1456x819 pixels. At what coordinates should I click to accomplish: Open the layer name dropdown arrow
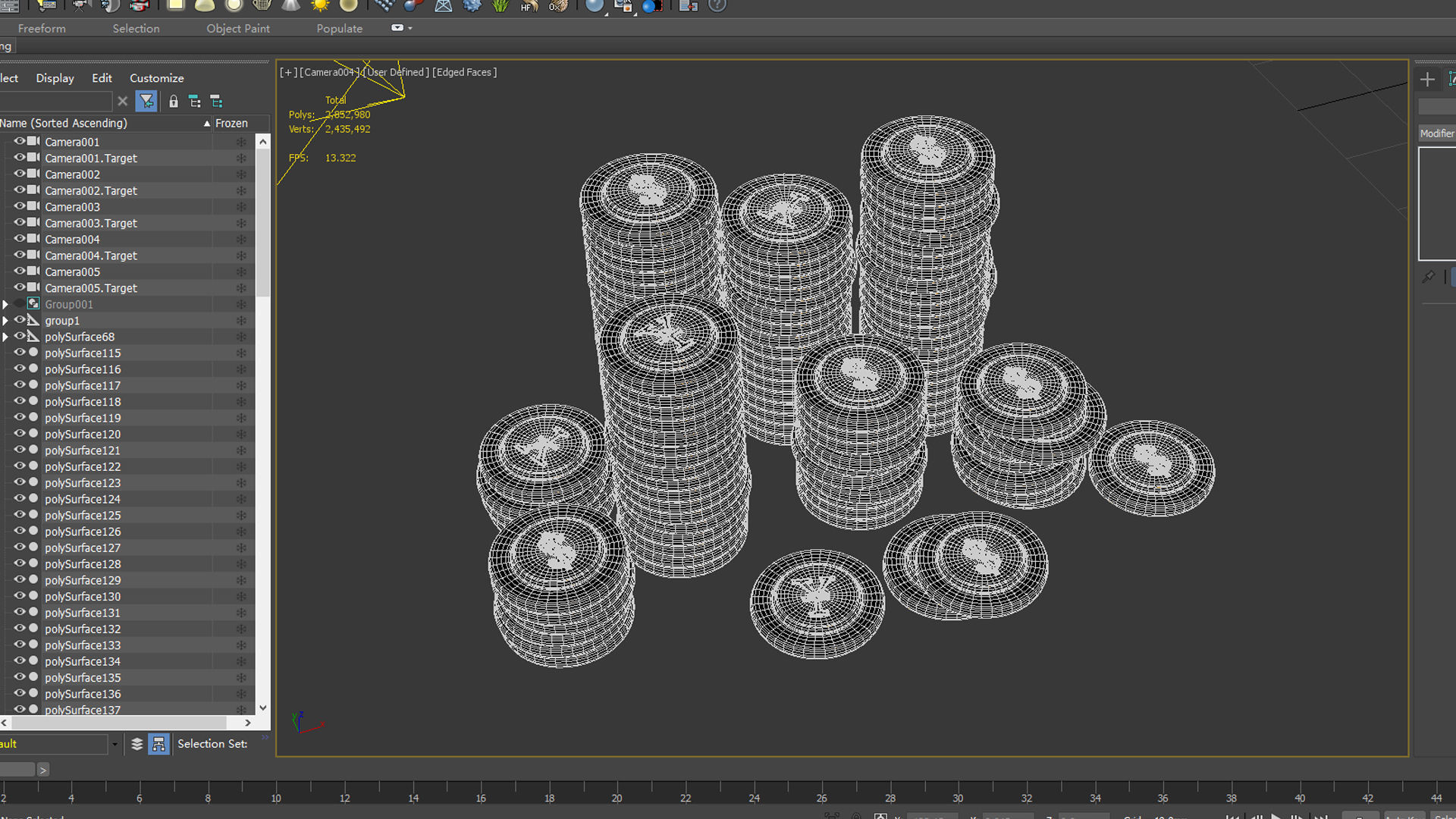115,744
